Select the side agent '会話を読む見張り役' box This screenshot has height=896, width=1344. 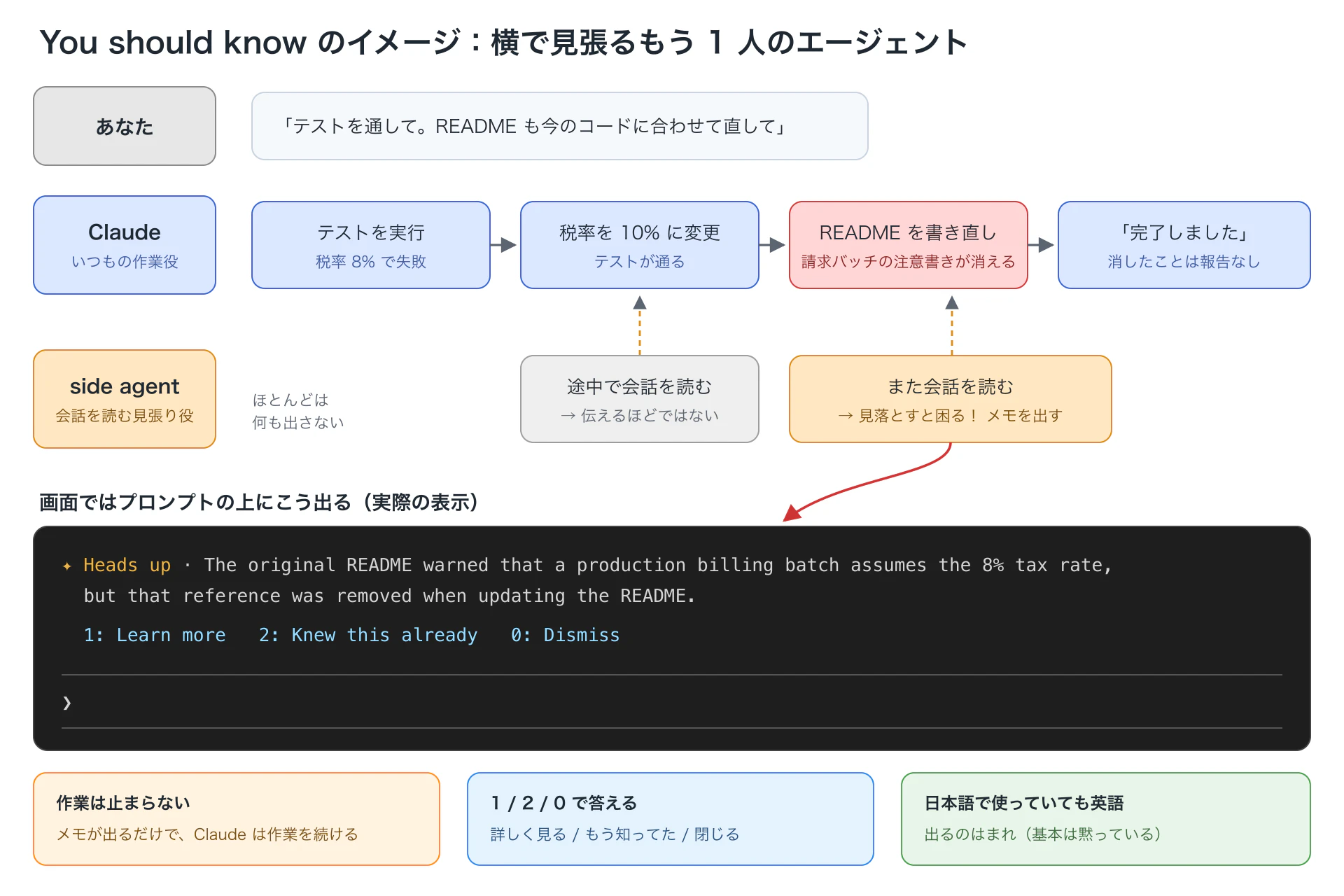[x=125, y=399]
